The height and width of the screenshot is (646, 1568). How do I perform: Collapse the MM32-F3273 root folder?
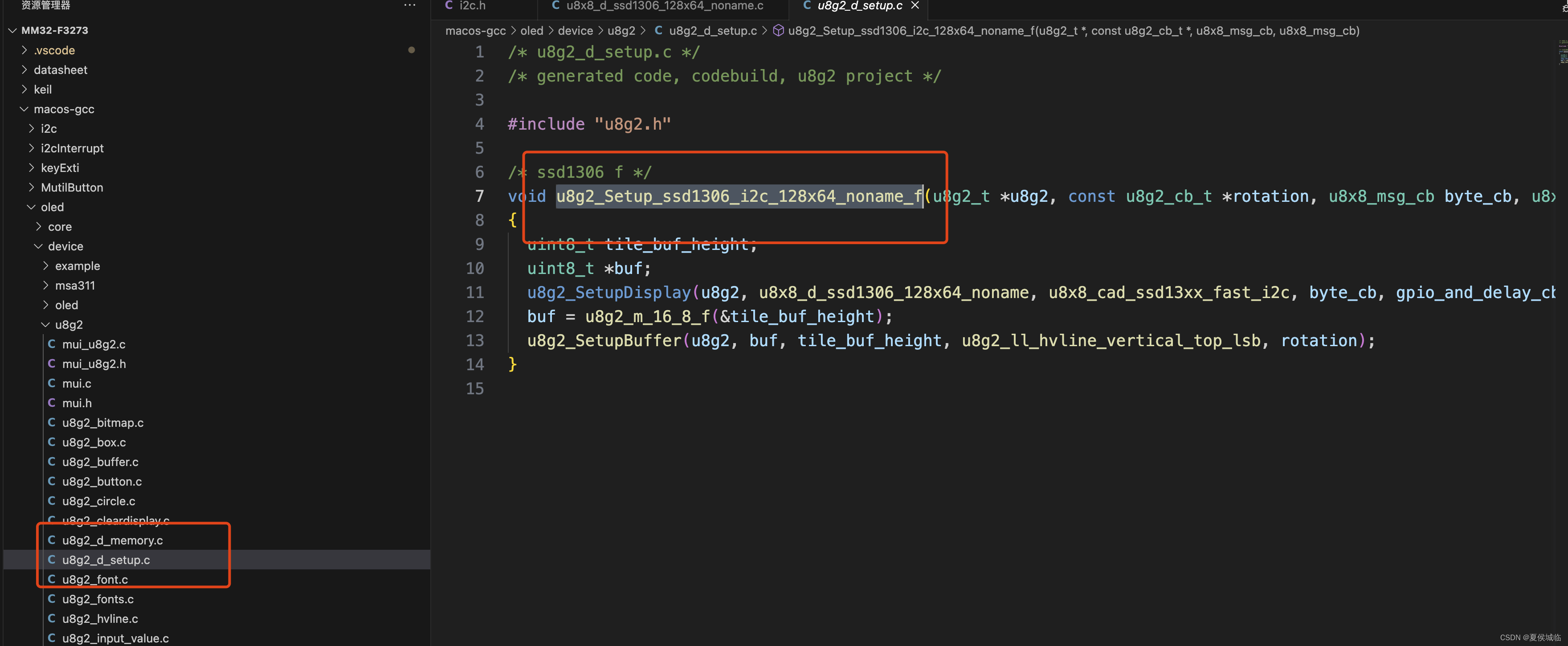[x=12, y=30]
